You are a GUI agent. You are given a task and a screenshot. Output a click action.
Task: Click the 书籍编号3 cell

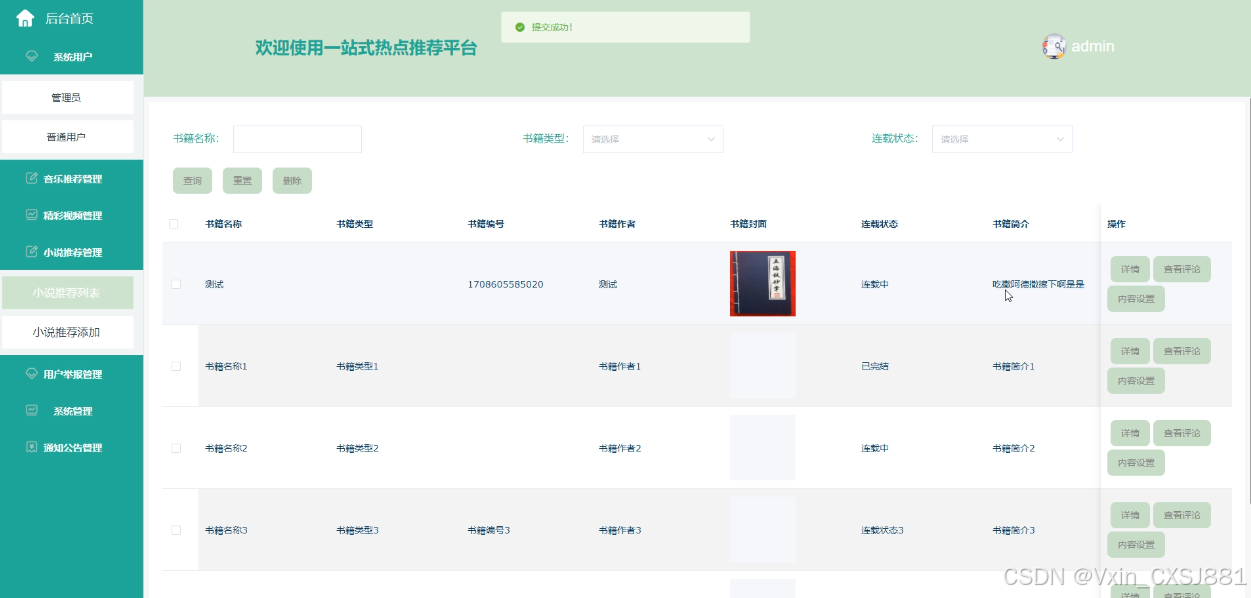tap(489, 530)
